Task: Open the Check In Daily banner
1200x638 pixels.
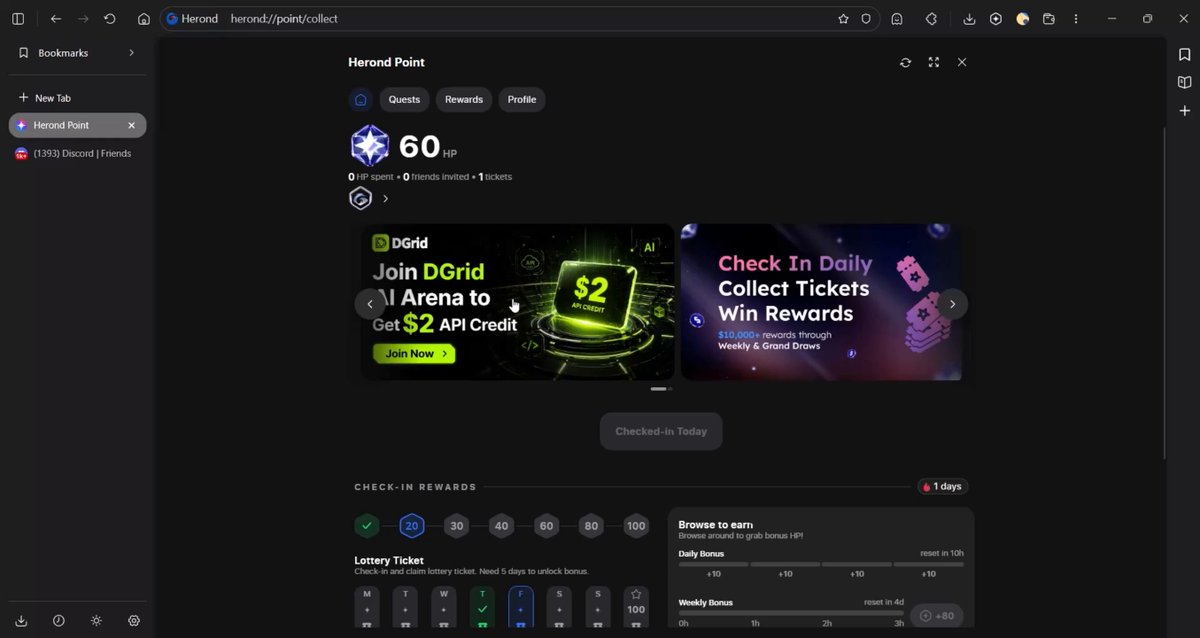Action: 821,302
